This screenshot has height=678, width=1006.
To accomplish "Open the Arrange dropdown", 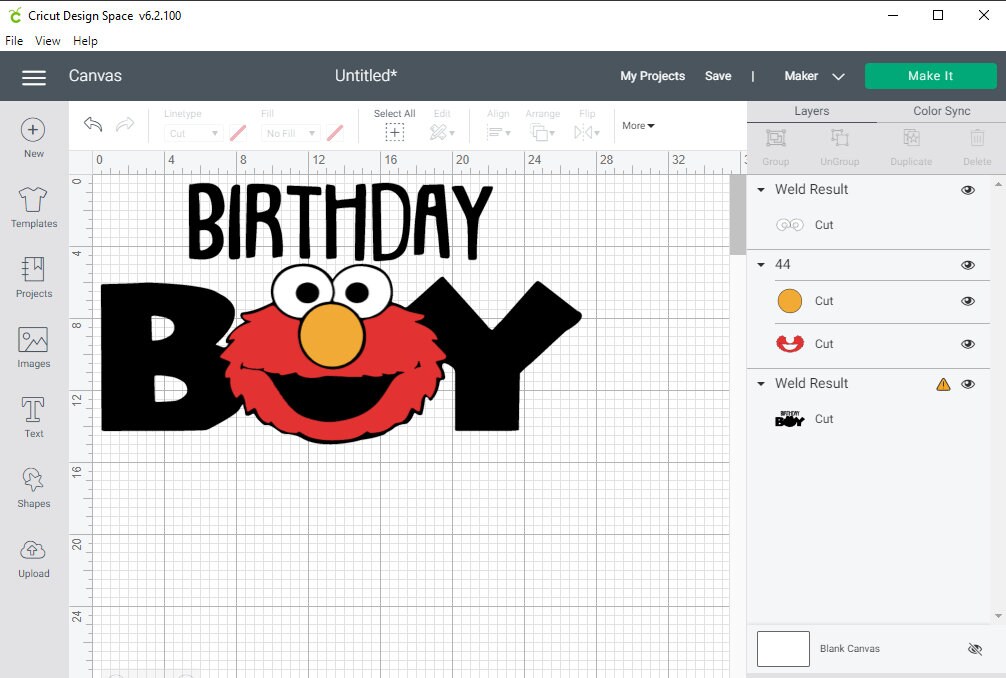I will (542, 133).
